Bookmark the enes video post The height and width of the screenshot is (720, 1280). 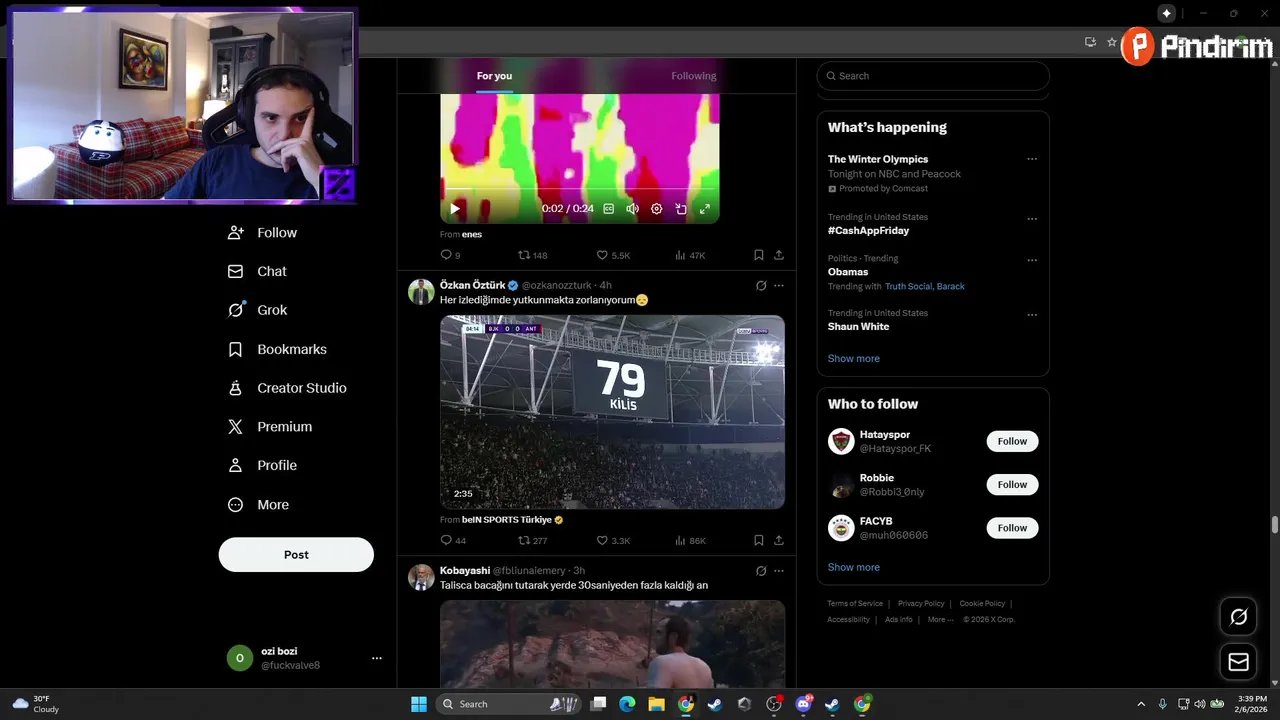tap(759, 255)
